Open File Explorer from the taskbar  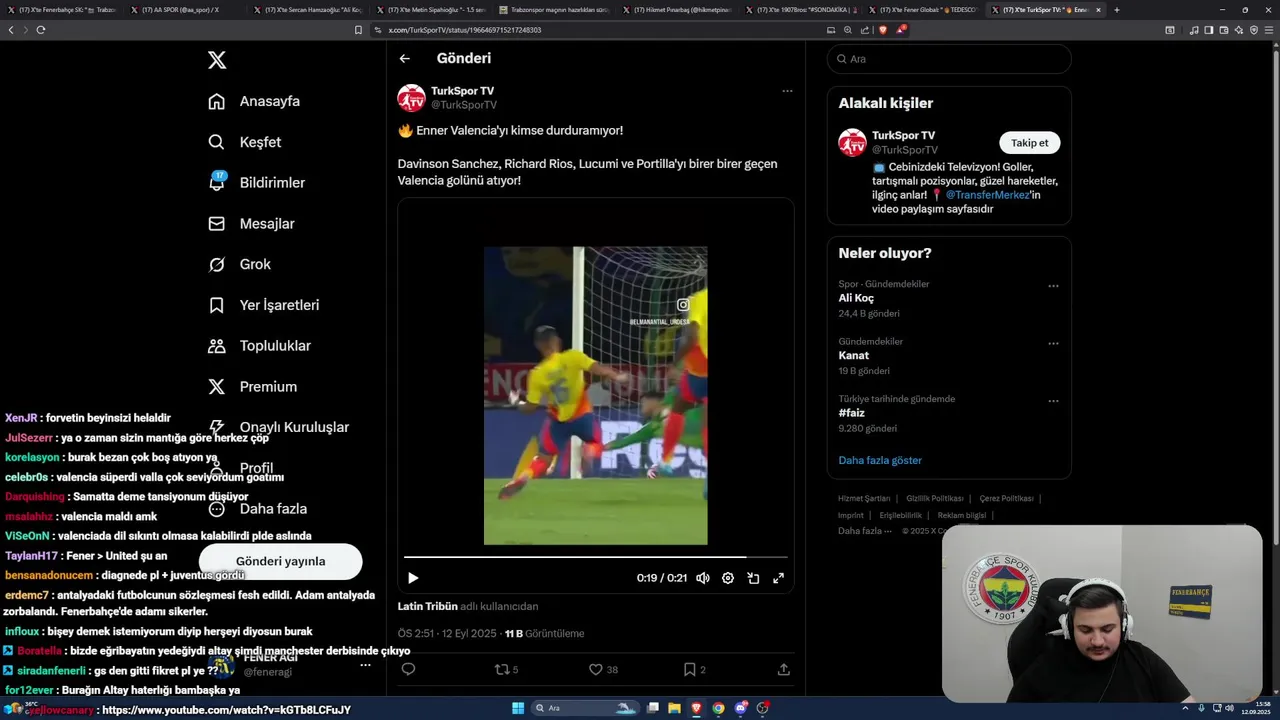pos(674,708)
